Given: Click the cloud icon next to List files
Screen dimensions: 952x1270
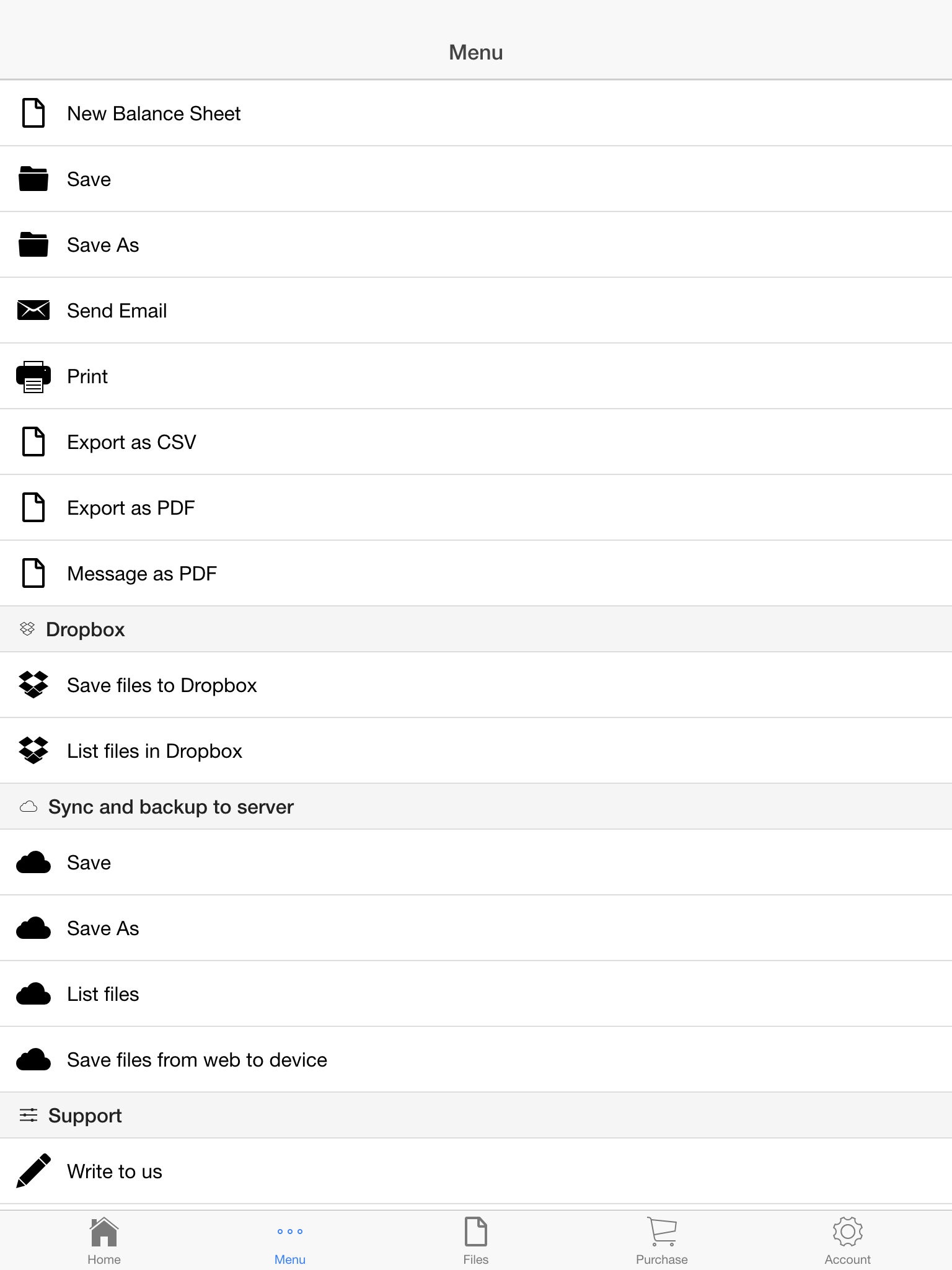Looking at the screenshot, I should [33, 993].
